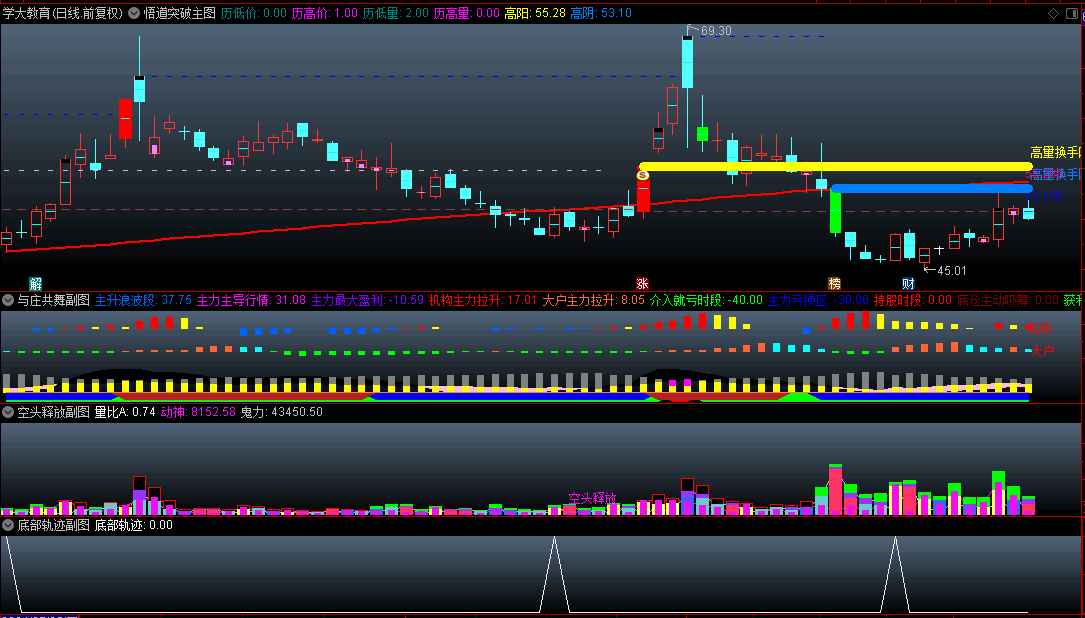This screenshot has height=618, width=1085.
Task: Click the 机构主力拉升: 17.01 value
Action: [483, 300]
